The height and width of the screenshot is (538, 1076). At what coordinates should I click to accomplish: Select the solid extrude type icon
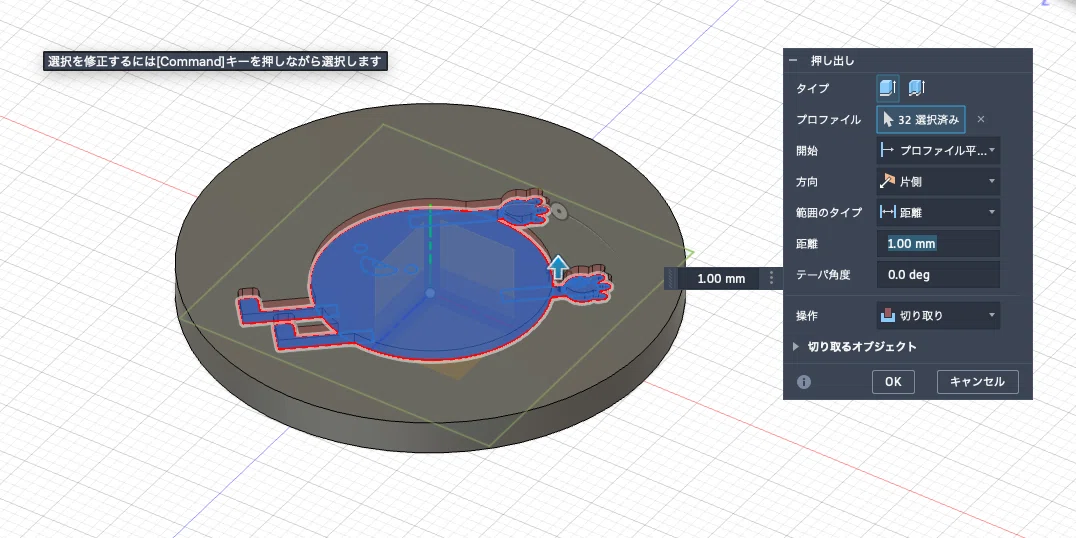click(888, 88)
